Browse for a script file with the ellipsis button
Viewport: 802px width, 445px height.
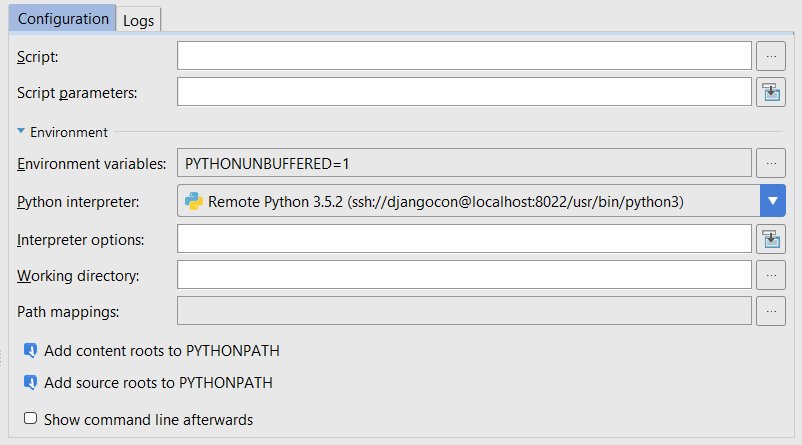click(x=771, y=56)
